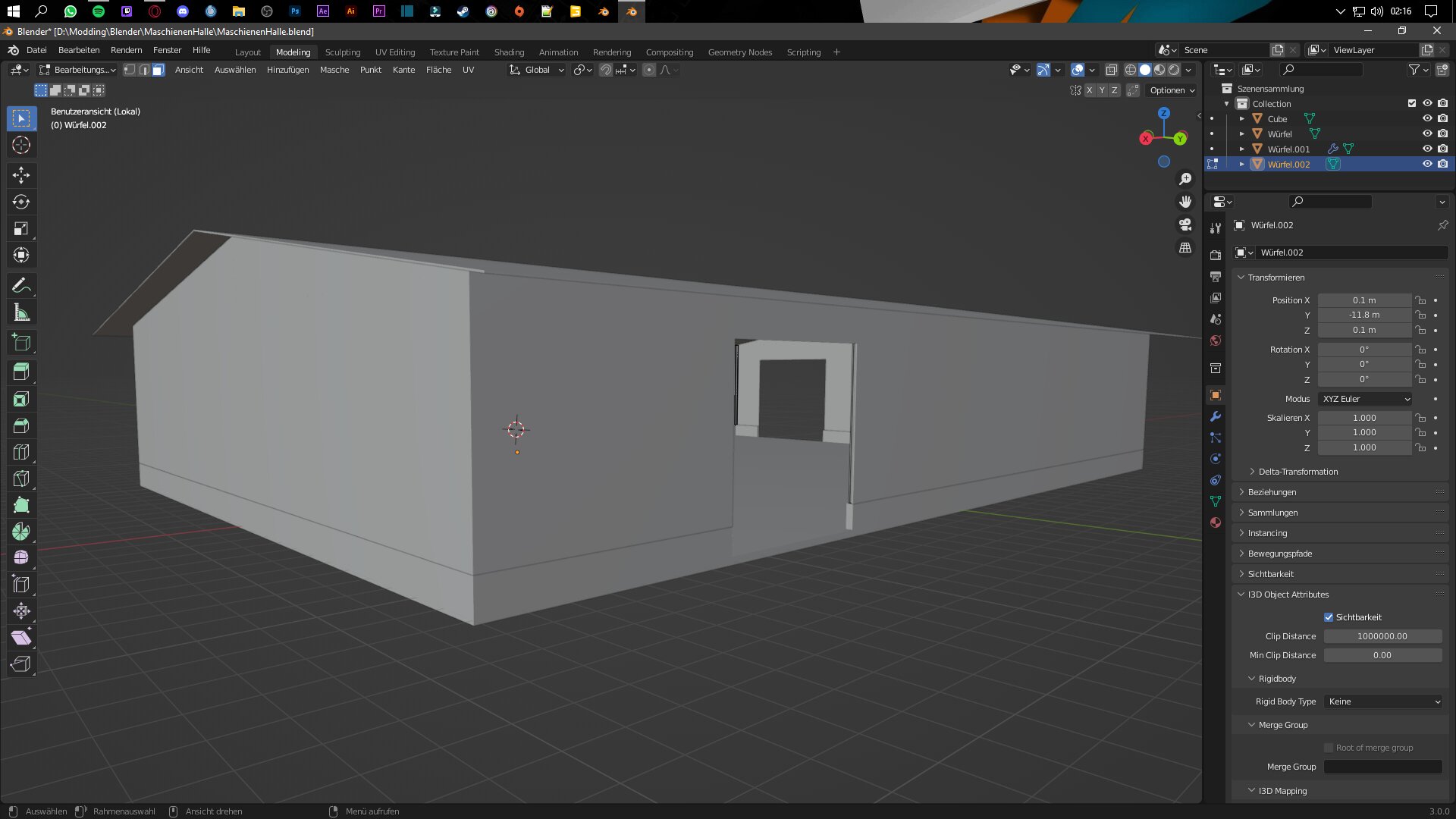This screenshot has height=819, width=1456.
Task: Open the XYZ Euler rotation mode dropdown
Action: [x=1366, y=399]
